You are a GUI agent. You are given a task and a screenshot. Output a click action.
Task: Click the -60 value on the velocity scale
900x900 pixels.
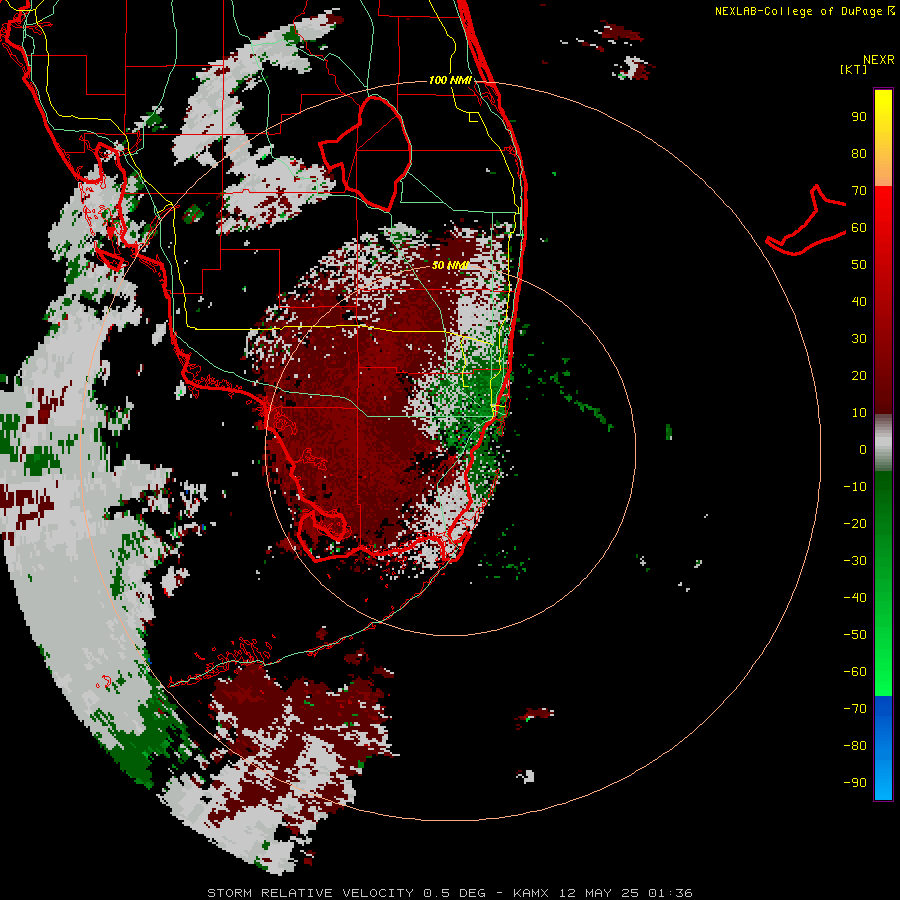pyautogui.click(x=855, y=672)
